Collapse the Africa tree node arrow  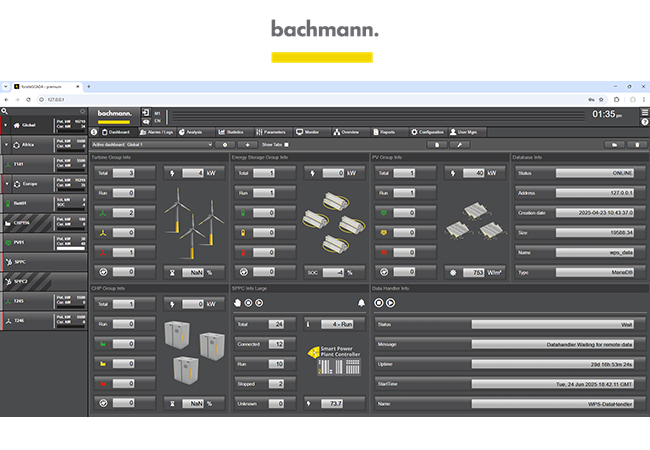click(7, 145)
